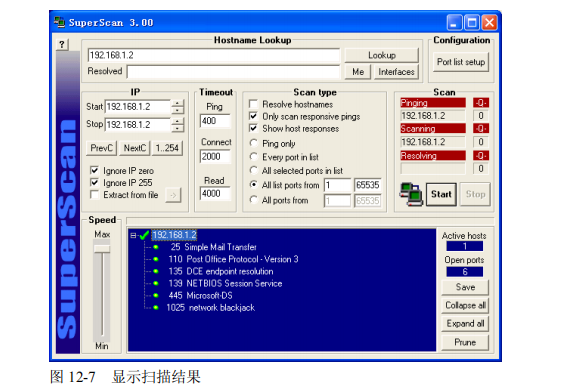
Task: Enable Extract from file checkbox
Action: click(x=95, y=195)
